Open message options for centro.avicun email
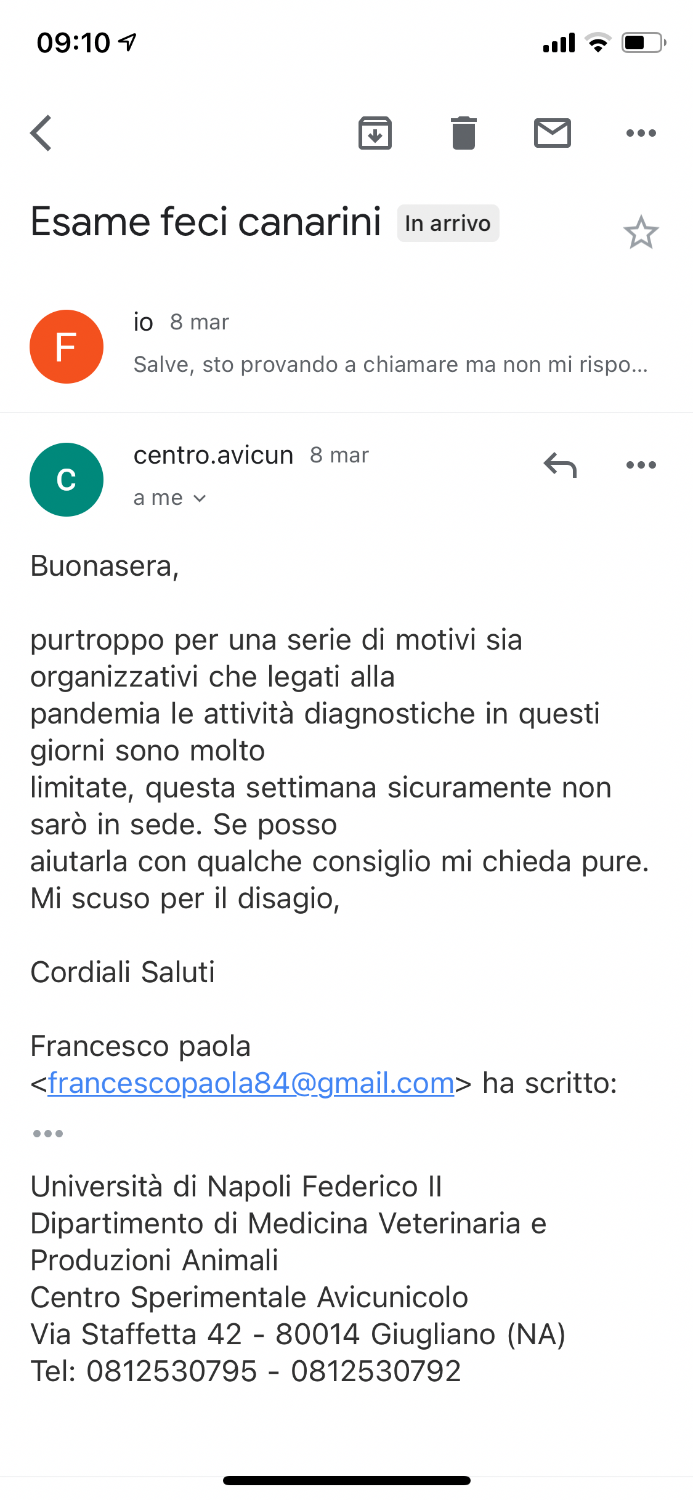The height and width of the screenshot is (1500, 693). [x=640, y=465]
